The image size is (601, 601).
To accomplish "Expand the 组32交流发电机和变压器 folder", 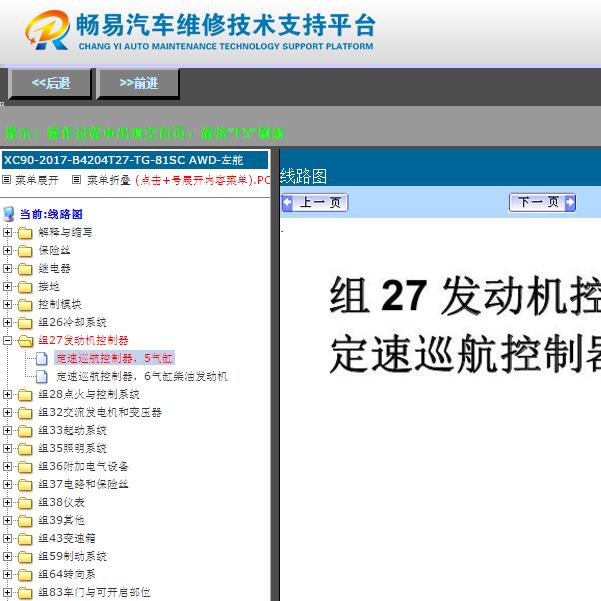I will coord(7,412).
